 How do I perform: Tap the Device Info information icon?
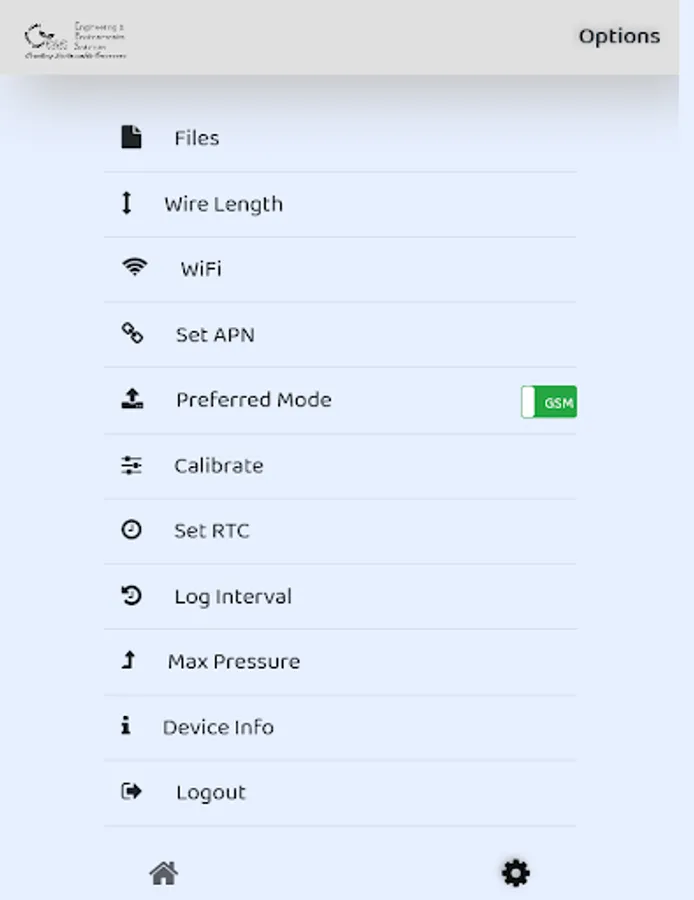pos(127,726)
